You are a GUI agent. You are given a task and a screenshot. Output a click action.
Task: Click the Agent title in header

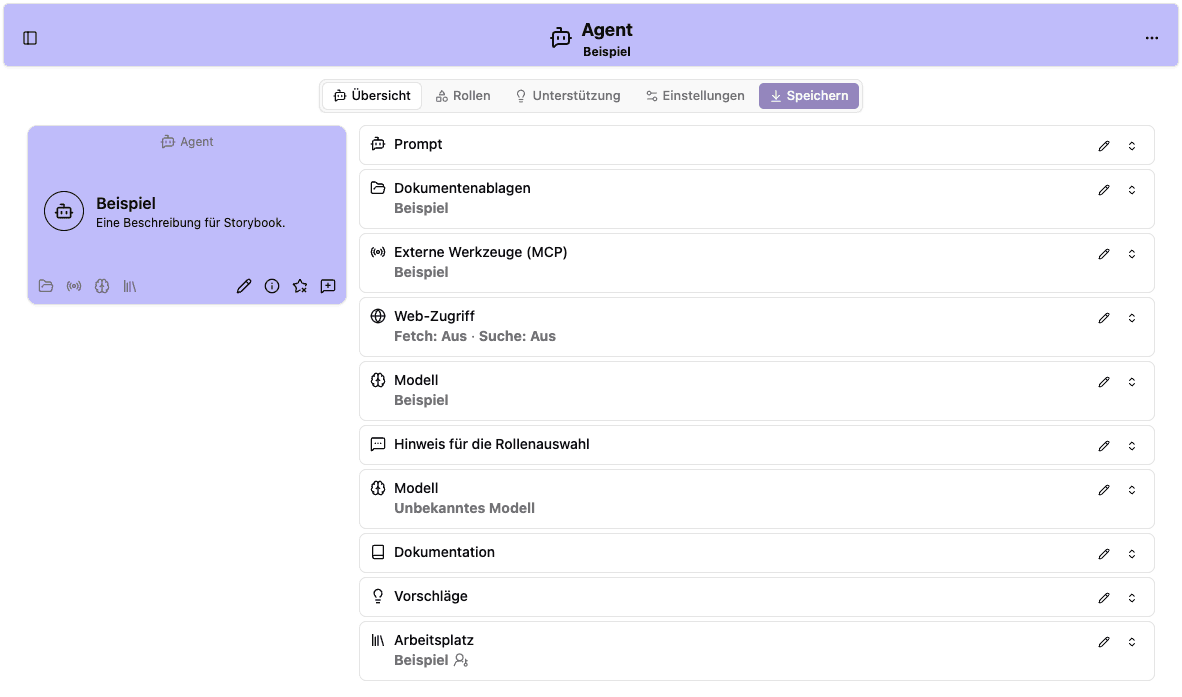pyautogui.click(x=607, y=30)
